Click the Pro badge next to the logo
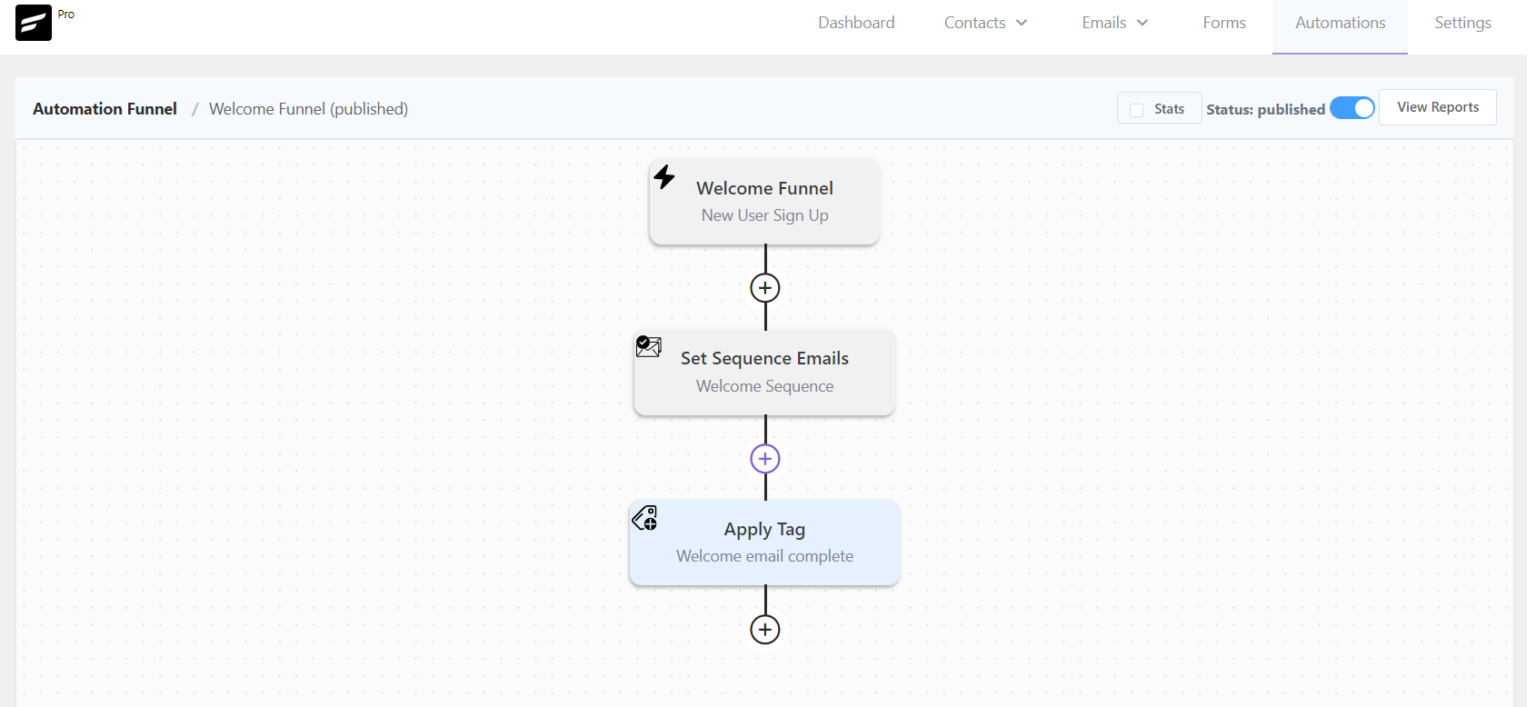1536x707 pixels. pos(65,13)
